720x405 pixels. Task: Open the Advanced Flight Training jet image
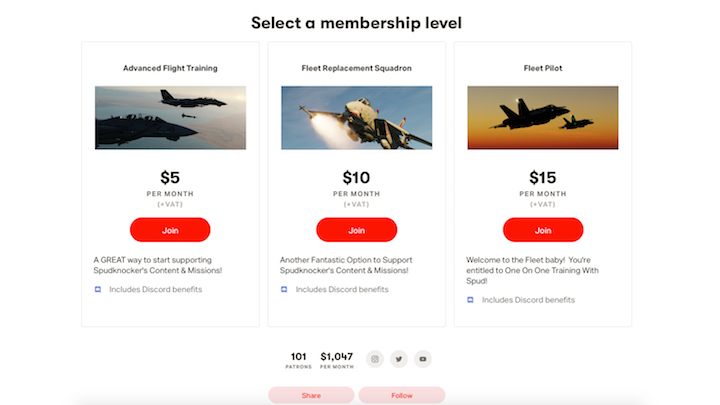(170, 118)
